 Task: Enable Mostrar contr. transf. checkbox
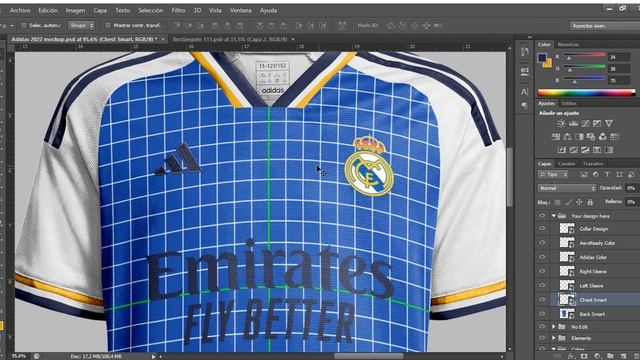(108, 25)
